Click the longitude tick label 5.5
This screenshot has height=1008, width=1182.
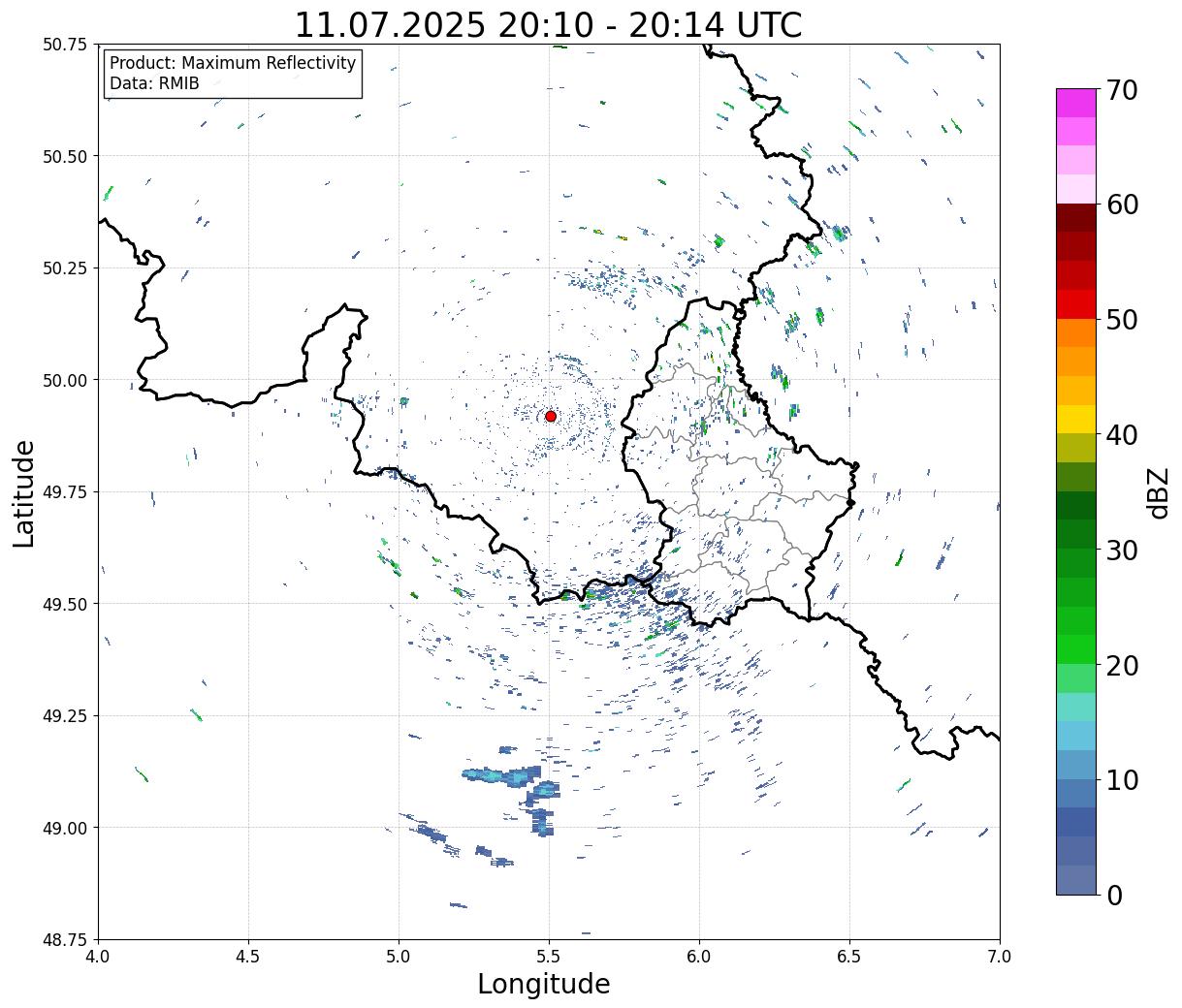(x=549, y=956)
